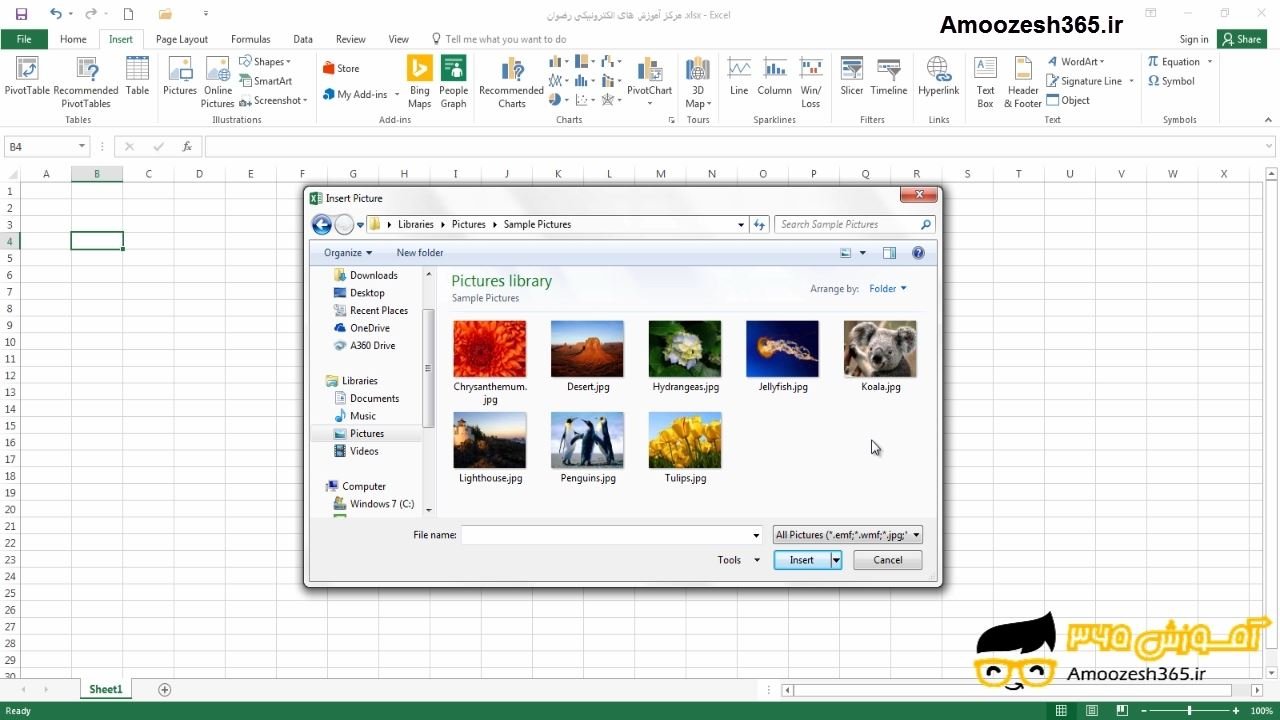This screenshot has width=1280, height=720.
Task: Insert SmartArt graphic
Action: (x=266, y=81)
